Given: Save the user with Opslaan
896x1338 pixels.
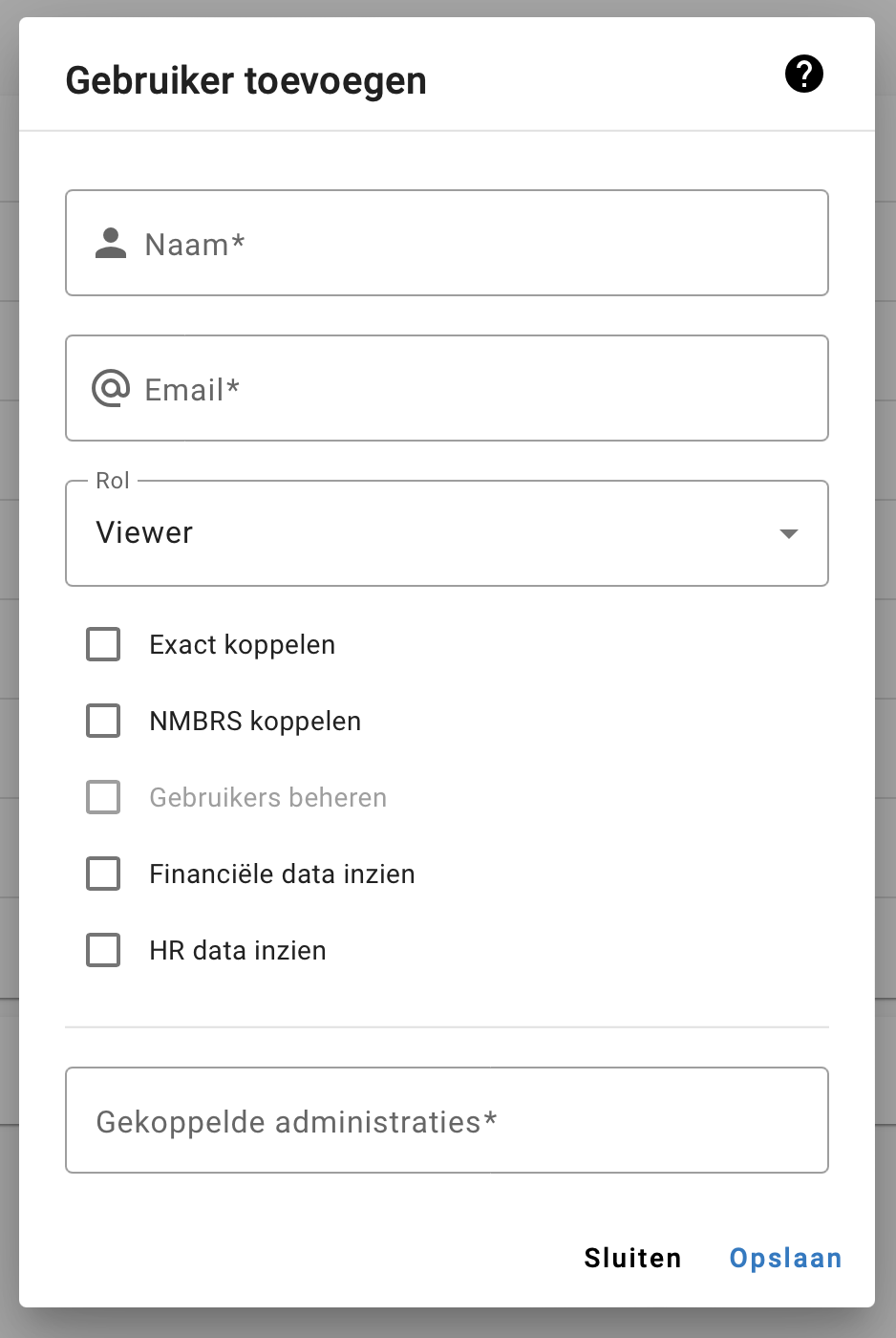Looking at the screenshot, I should pyautogui.click(x=785, y=1258).
